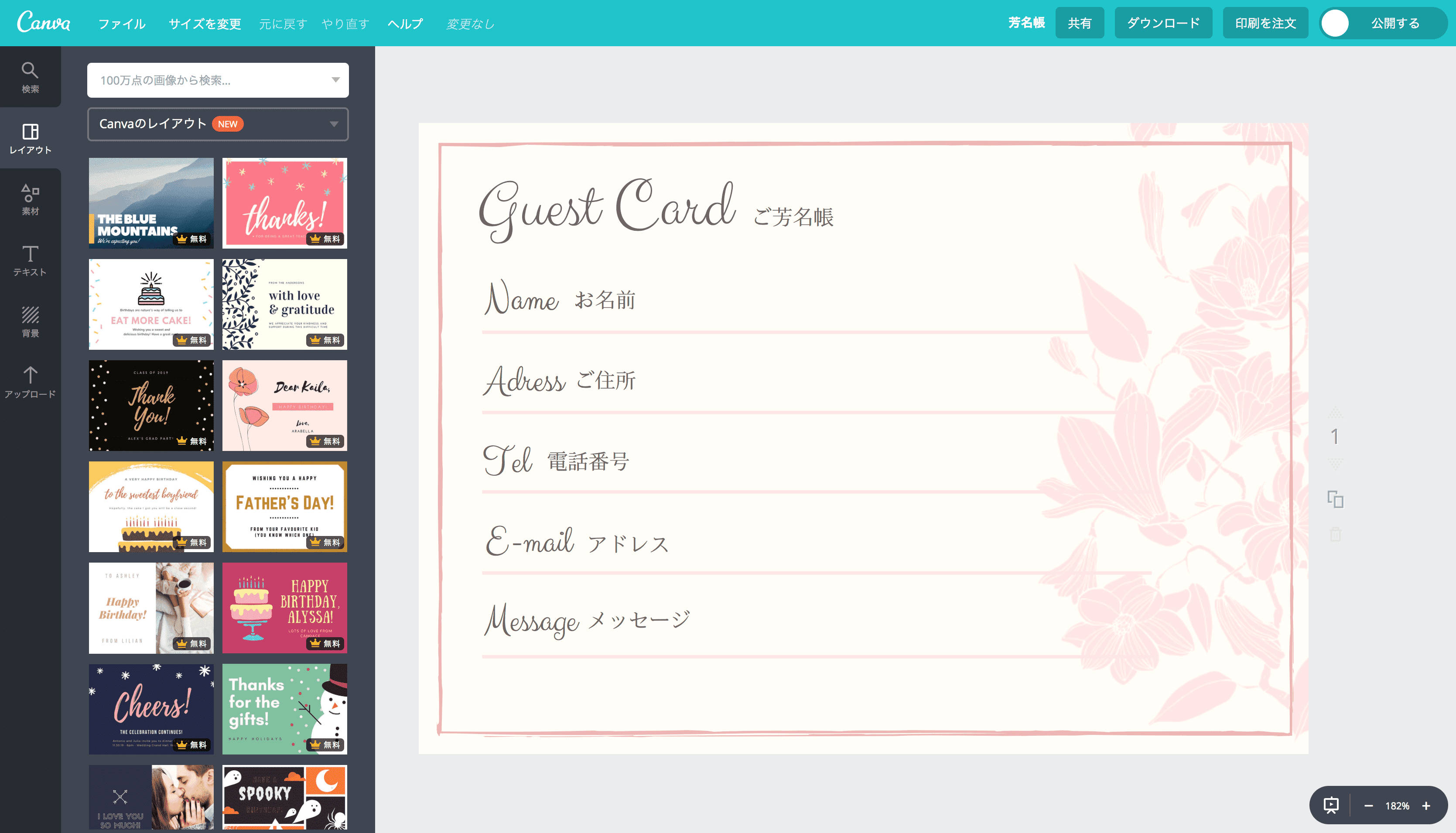
Task: Click the 芳名帳 design title
Action: click(1026, 23)
